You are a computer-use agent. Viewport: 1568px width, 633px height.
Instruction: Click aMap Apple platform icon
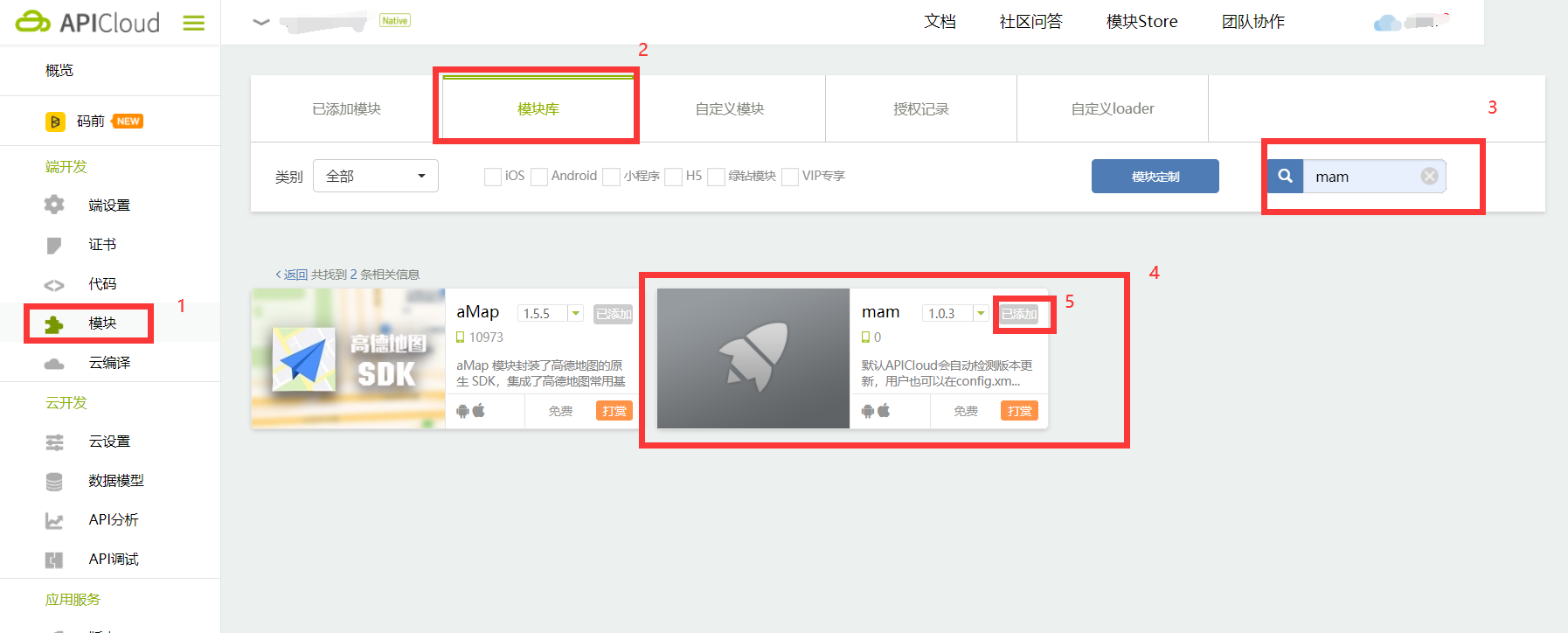(479, 410)
